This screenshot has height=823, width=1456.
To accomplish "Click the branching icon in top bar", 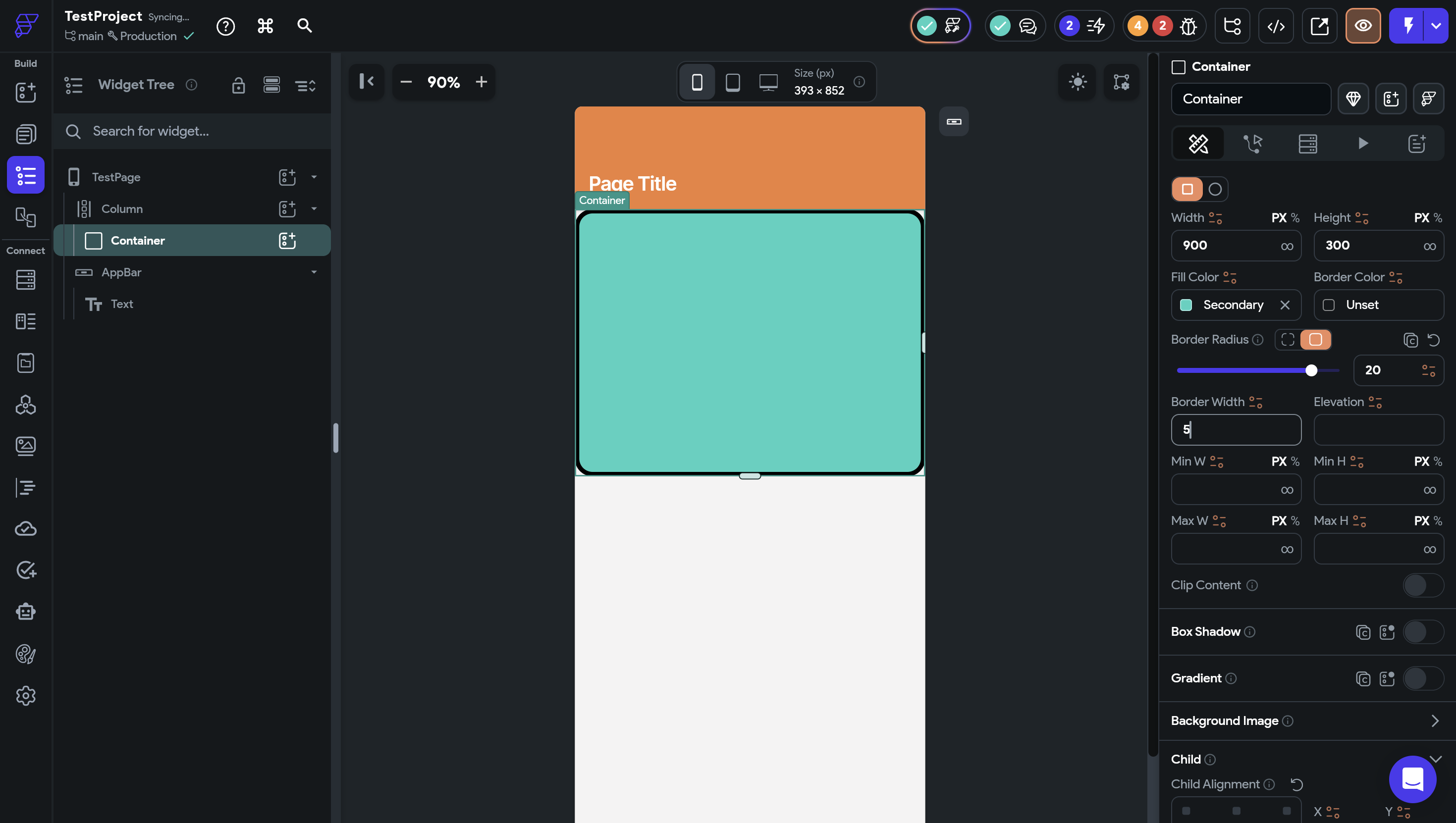I will pyautogui.click(x=1232, y=26).
